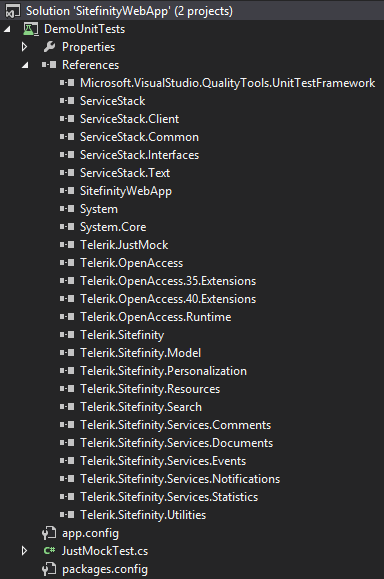
Task: Select the Properties node label
Action: [x=89, y=47]
